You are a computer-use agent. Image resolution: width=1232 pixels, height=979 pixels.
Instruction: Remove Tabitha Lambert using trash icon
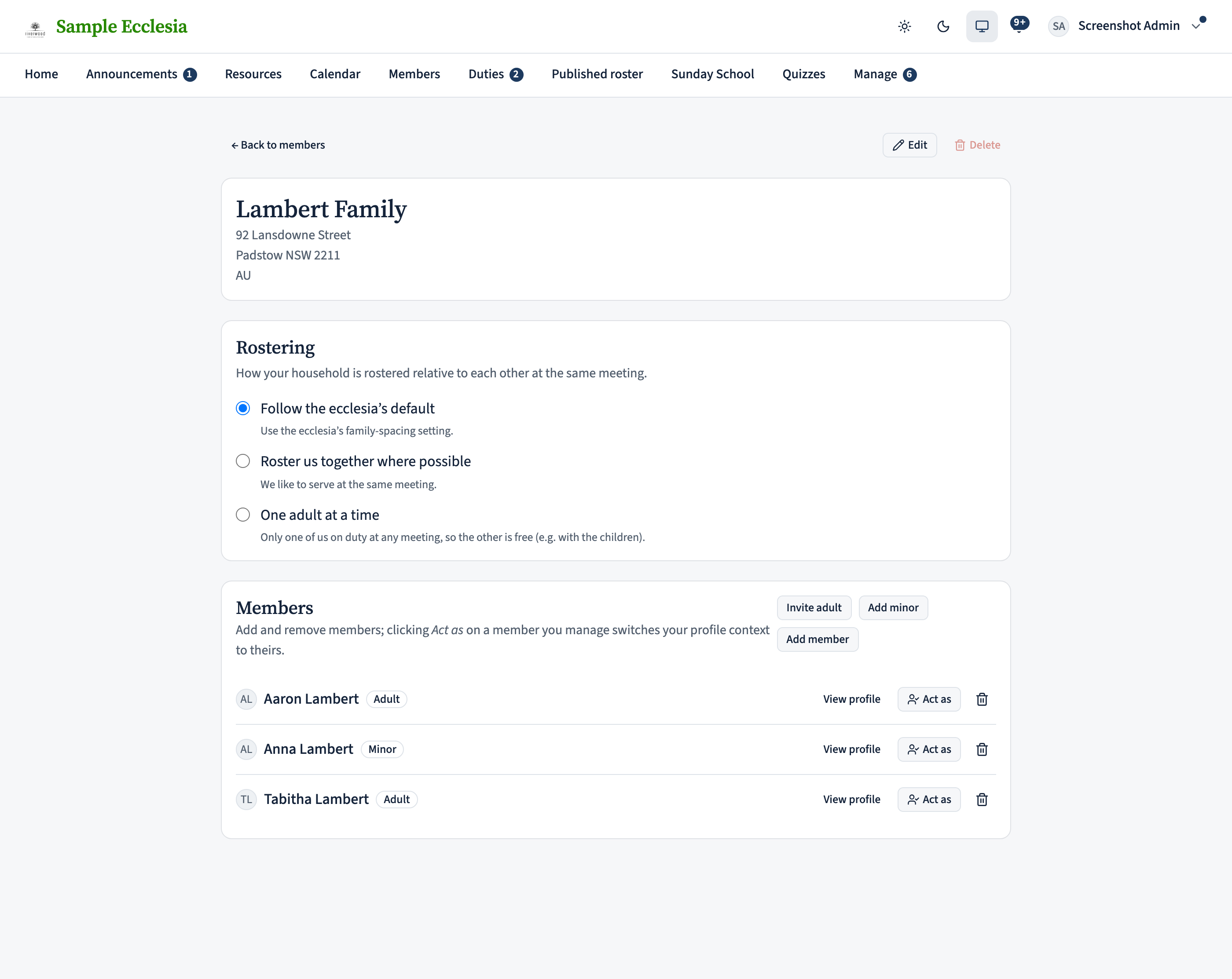click(982, 799)
